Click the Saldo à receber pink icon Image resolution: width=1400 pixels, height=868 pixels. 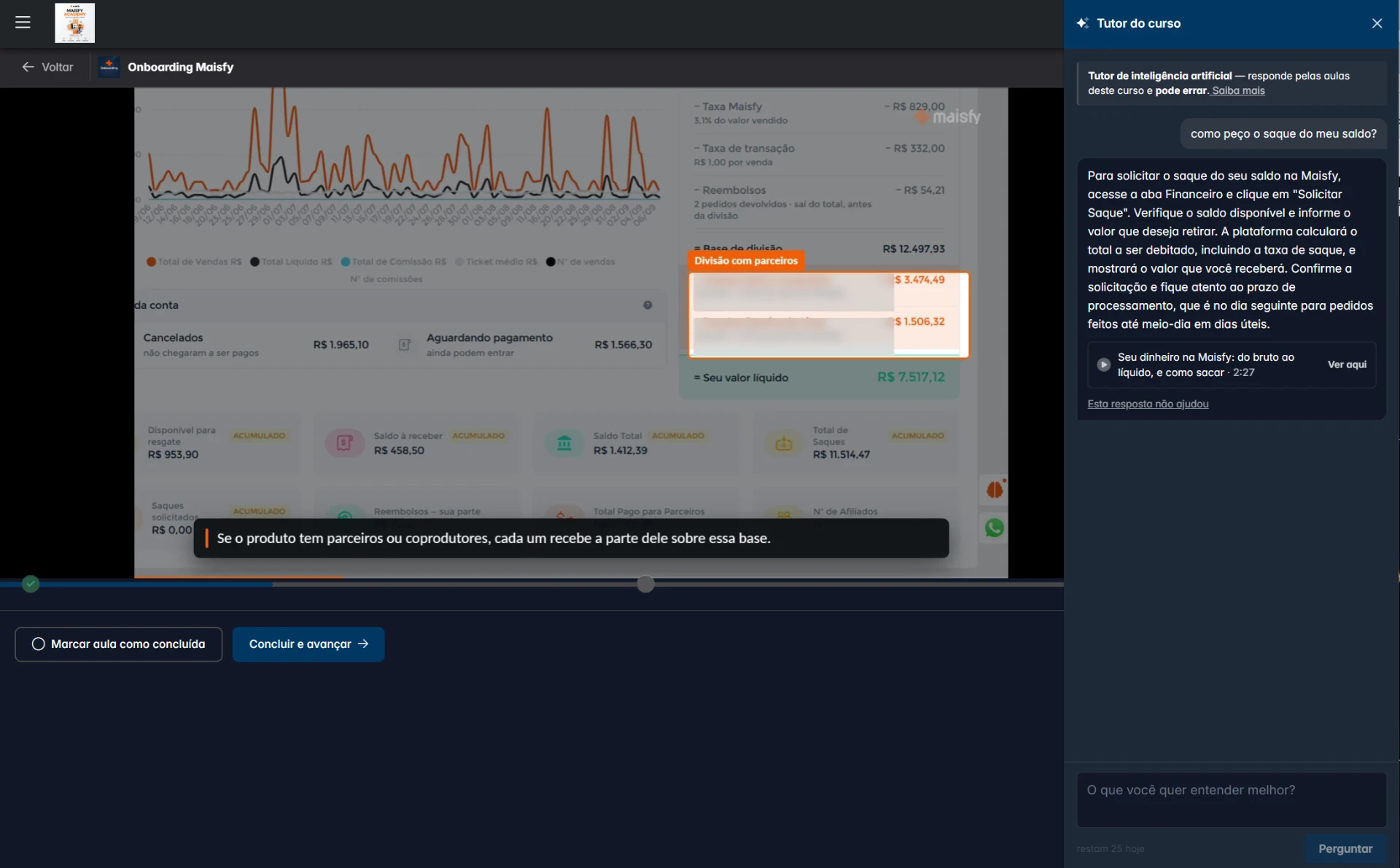pos(345,443)
